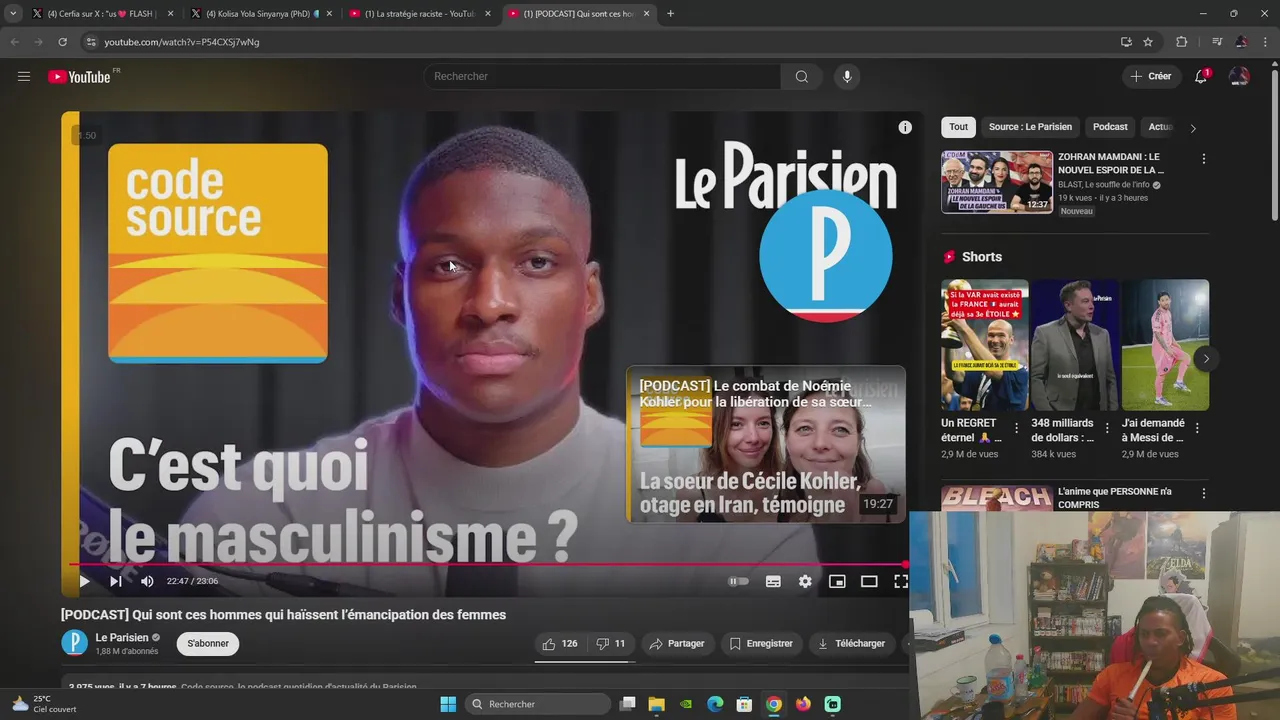Image resolution: width=1280 pixels, height=720 pixels.
Task: Enter fullscreen mode
Action: [x=900, y=581]
